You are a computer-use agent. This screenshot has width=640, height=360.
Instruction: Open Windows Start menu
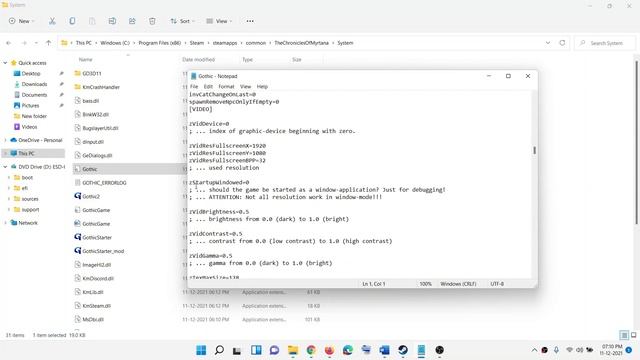click(201, 350)
